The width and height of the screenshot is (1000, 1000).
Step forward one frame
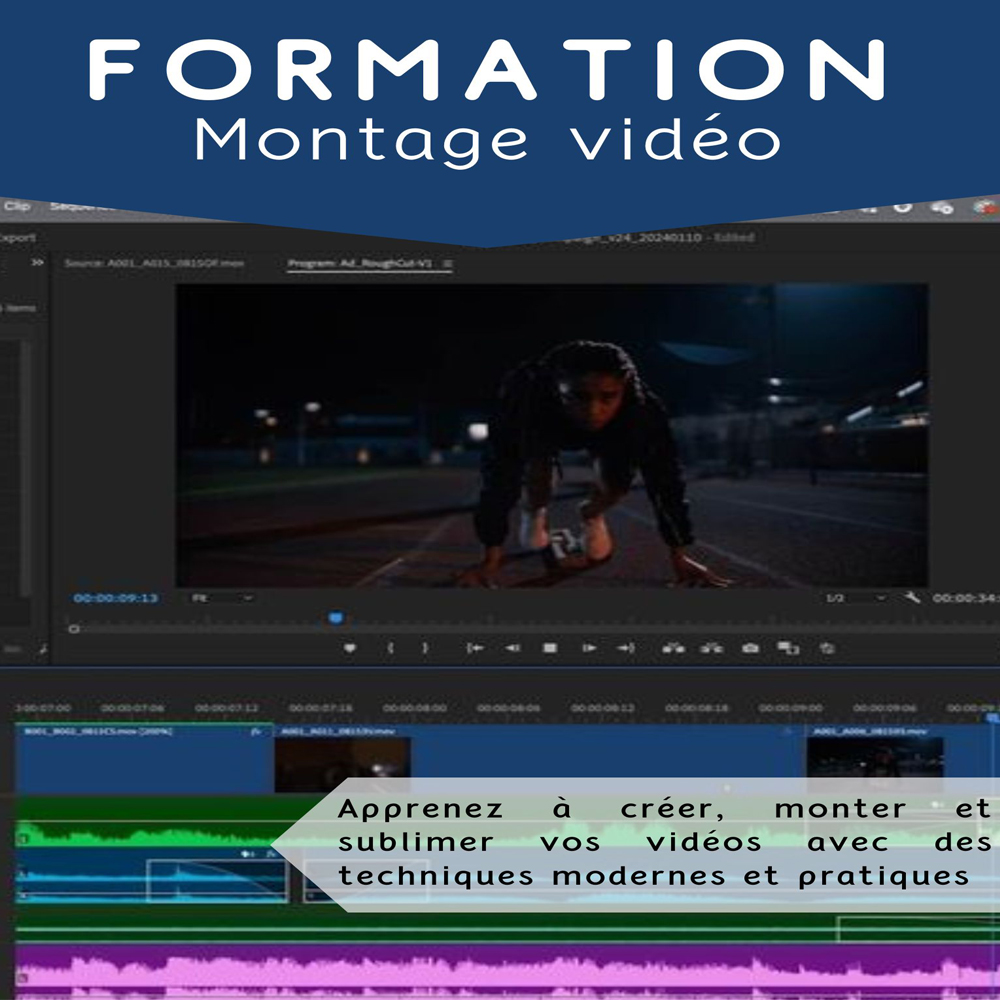click(589, 648)
